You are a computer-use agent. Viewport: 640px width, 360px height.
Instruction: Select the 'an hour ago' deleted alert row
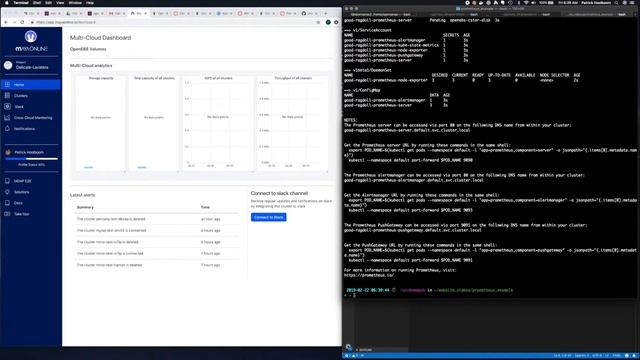[157, 219]
